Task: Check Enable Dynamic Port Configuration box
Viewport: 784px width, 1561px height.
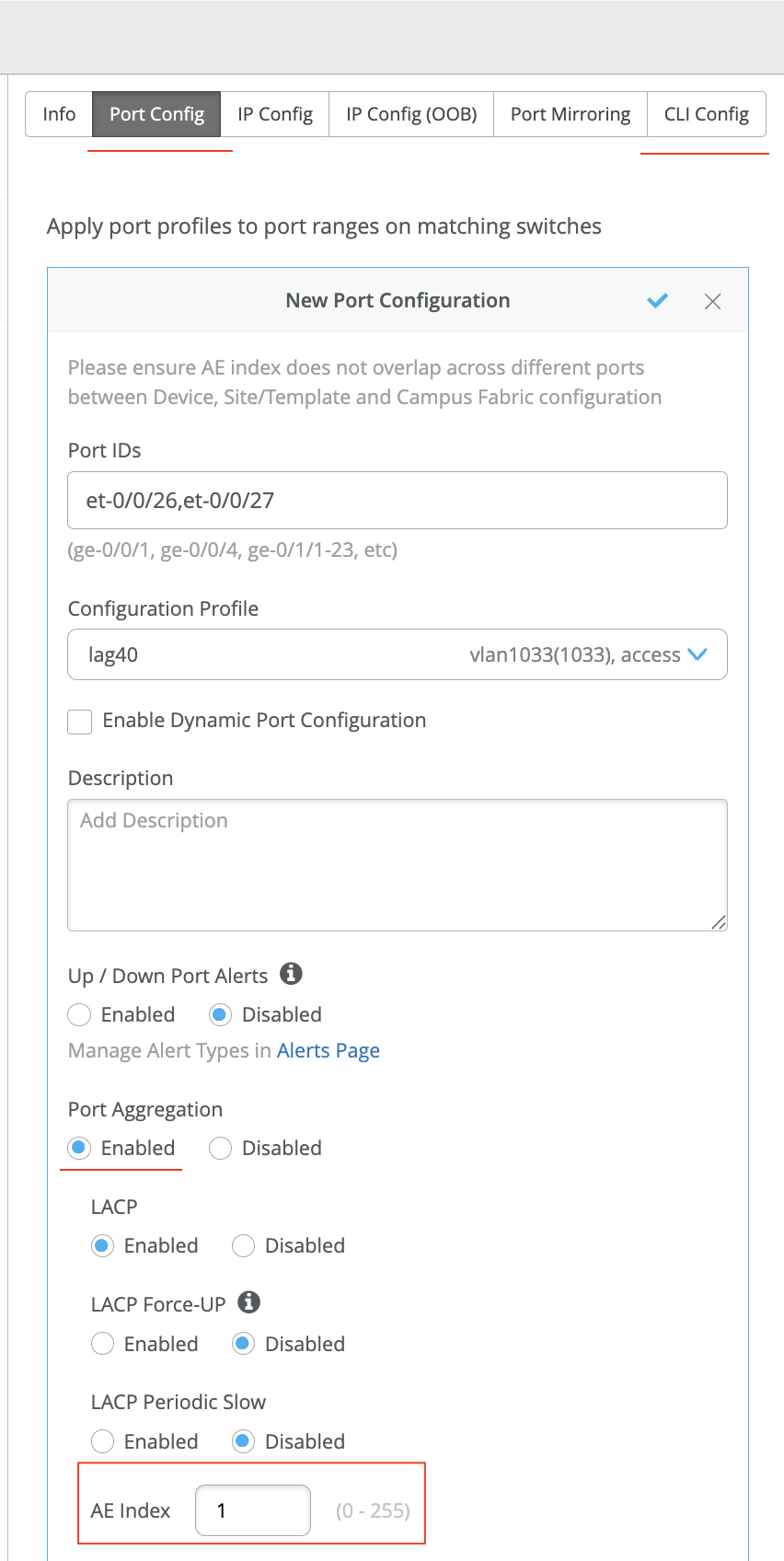Action: pyautogui.click(x=80, y=722)
